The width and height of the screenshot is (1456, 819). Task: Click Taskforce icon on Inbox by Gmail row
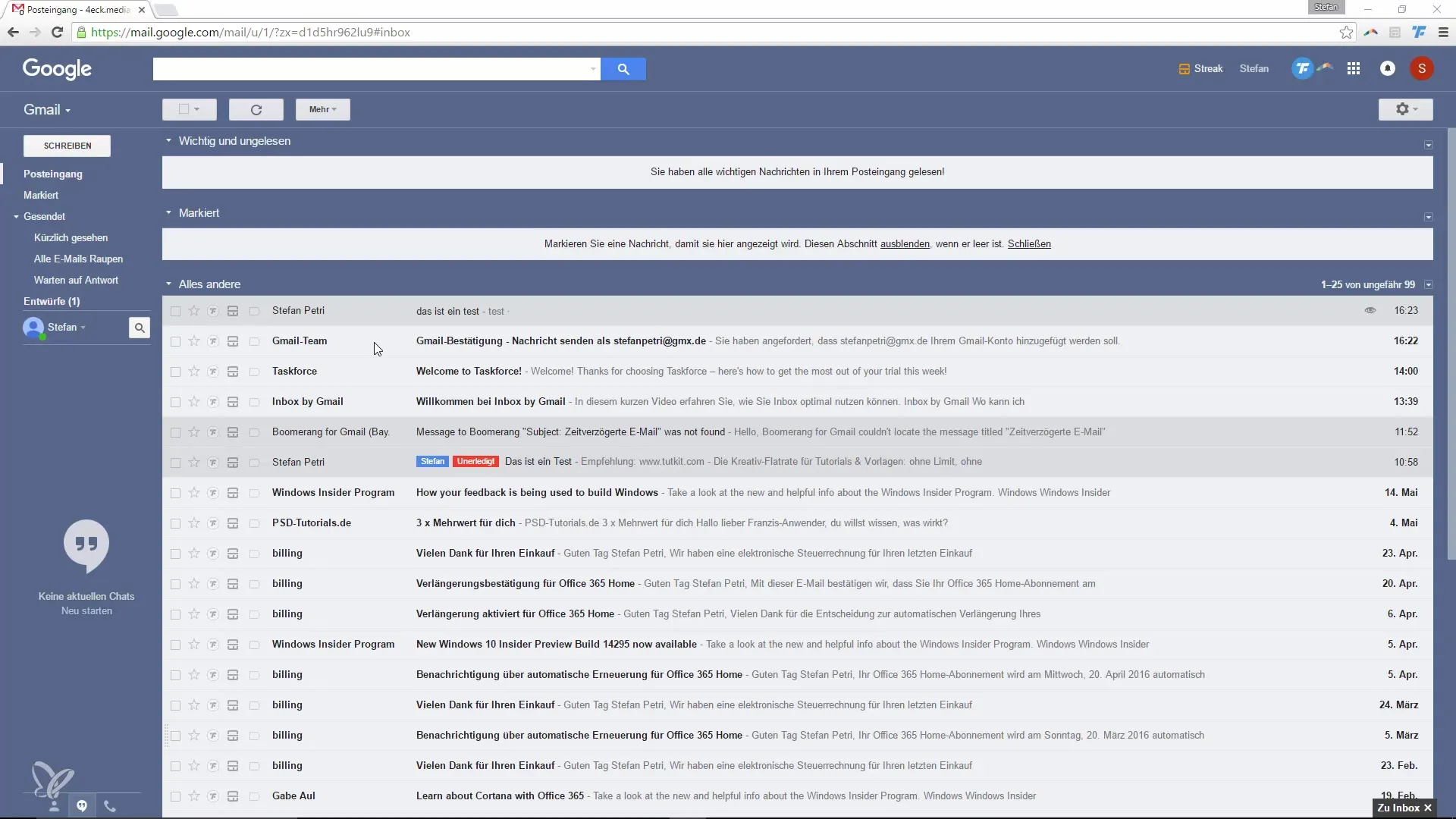[213, 402]
